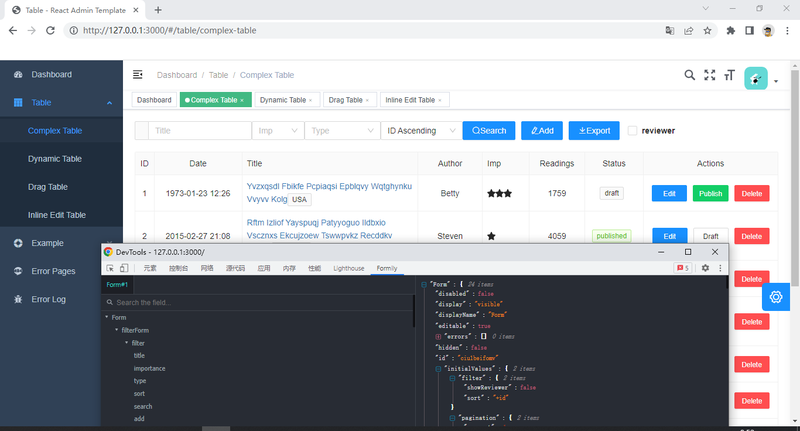Click the Title filter input field

pyautogui.click(x=200, y=131)
